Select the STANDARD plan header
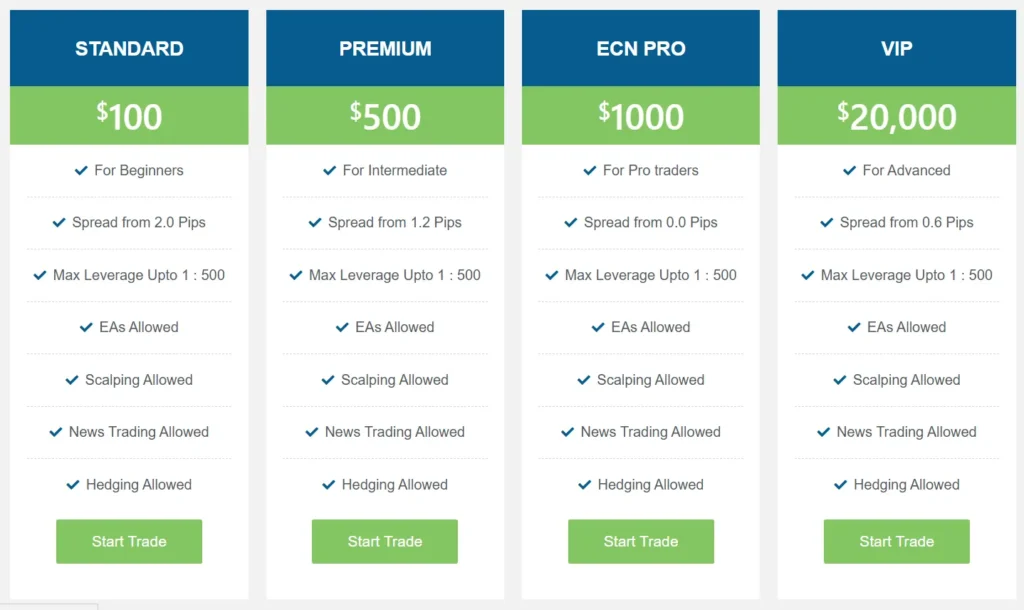This screenshot has width=1024, height=610. tap(129, 48)
